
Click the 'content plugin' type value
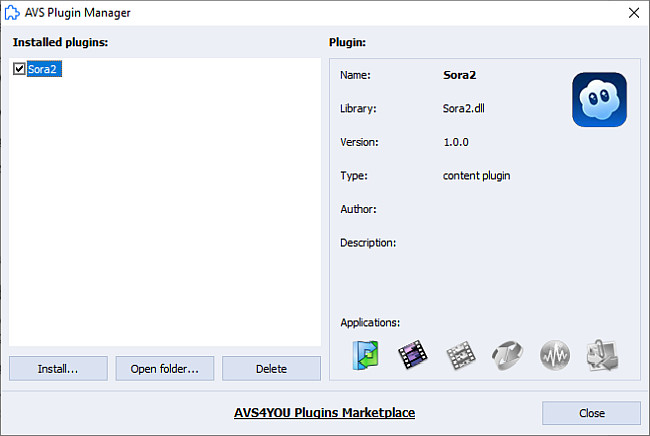pyautogui.click(x=476, y=176)
